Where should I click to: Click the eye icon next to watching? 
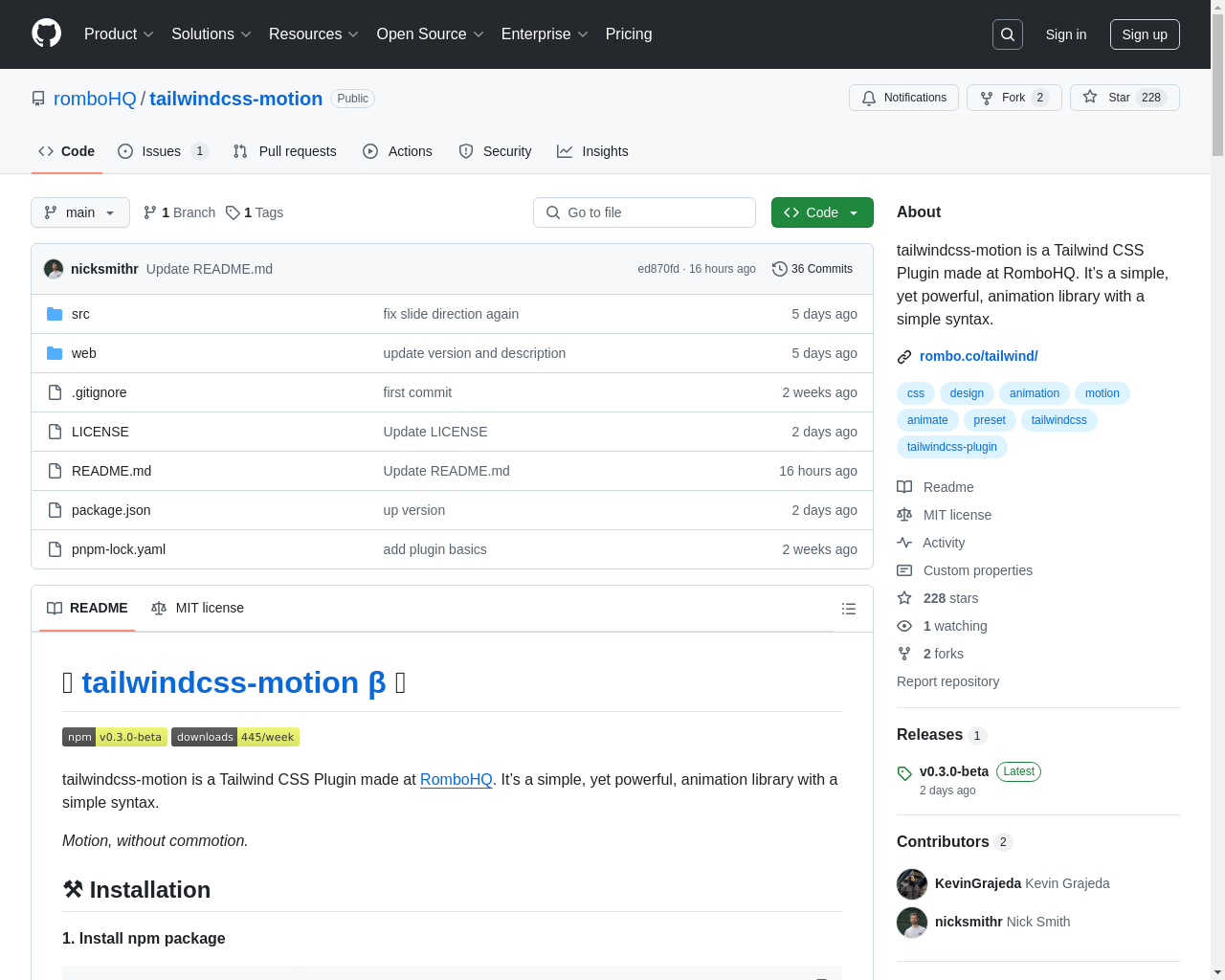904,626
